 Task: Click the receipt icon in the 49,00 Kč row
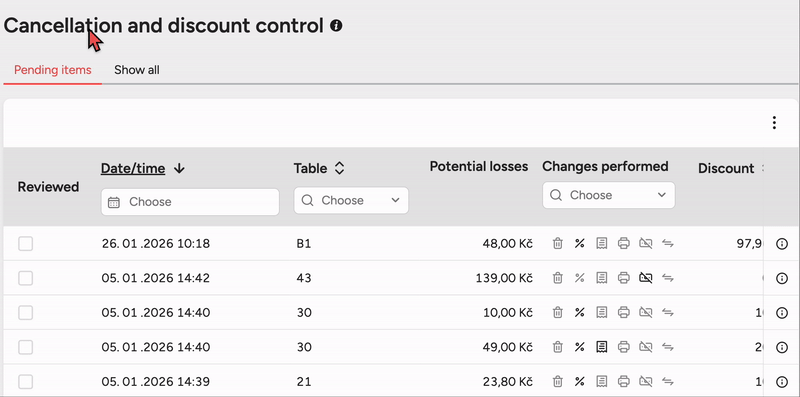coord(602,347)
